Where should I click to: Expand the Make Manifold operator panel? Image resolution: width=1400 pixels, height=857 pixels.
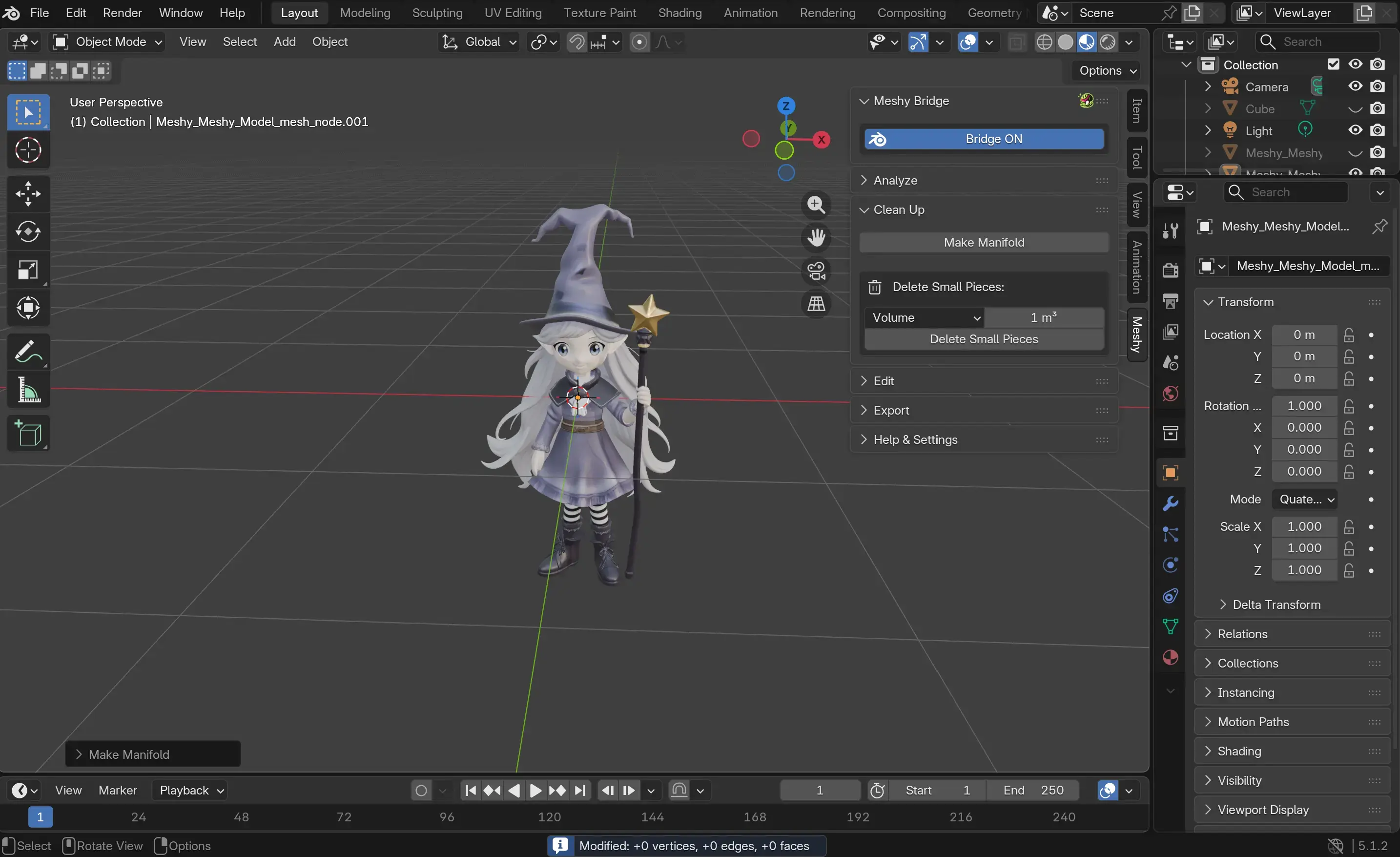(x=153, y=754)
